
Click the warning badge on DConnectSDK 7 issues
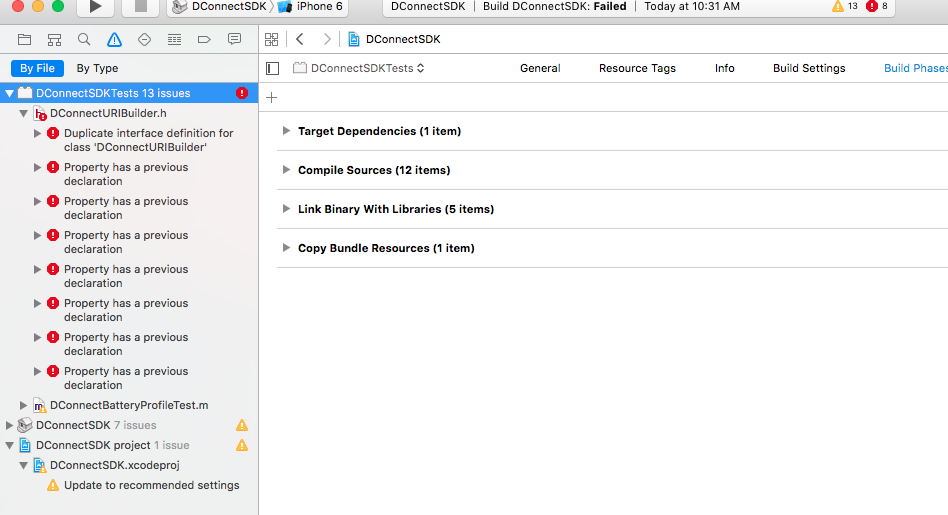242,425
